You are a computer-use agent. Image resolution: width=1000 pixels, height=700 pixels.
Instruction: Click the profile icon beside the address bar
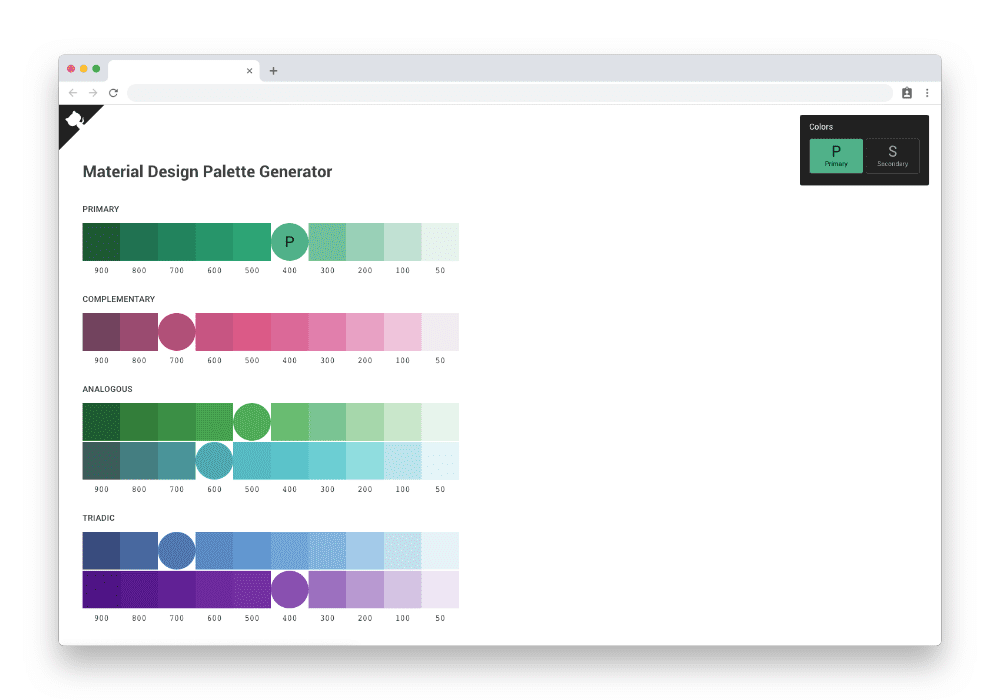(906, 92)
